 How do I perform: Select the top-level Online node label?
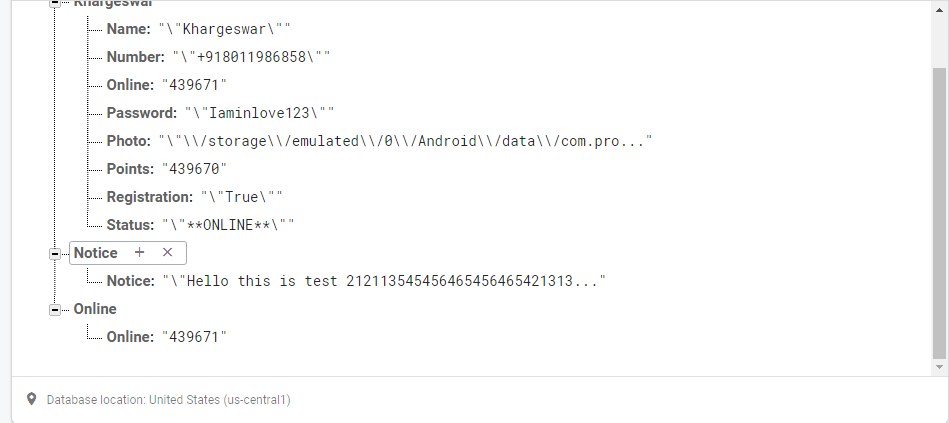coord(95,309)
